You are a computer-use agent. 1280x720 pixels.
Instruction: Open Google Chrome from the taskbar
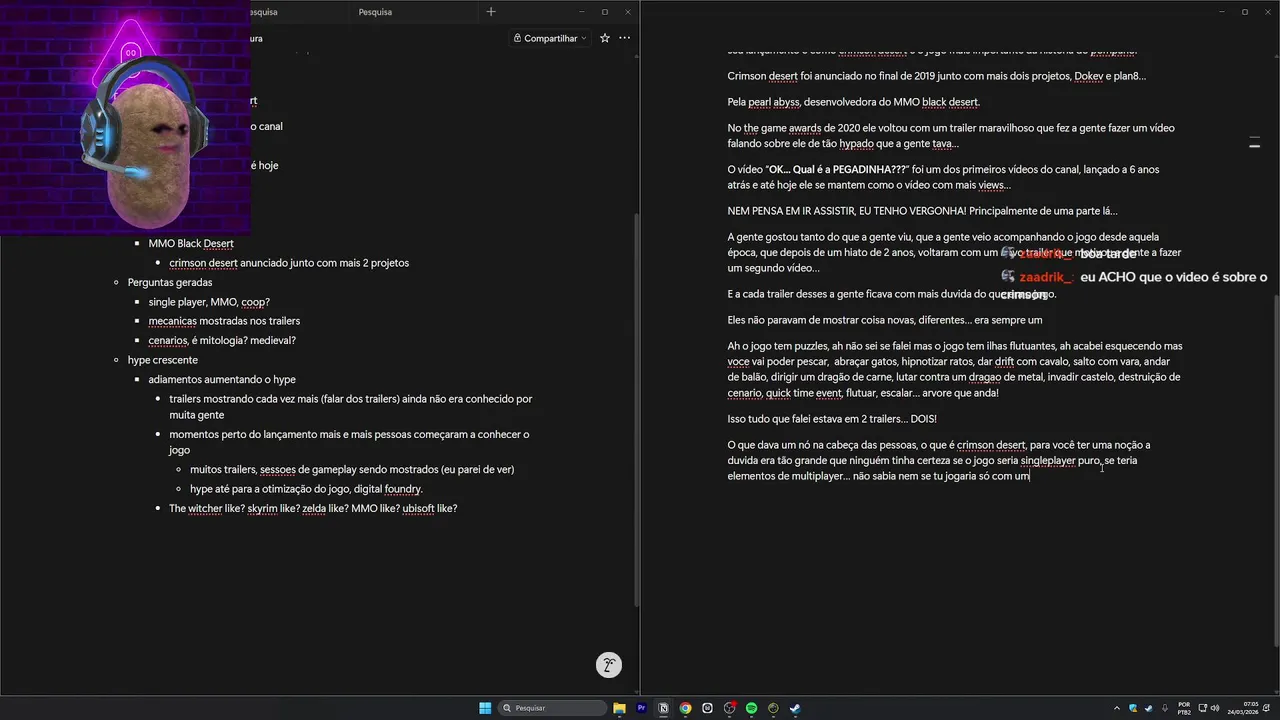[685, 708]
